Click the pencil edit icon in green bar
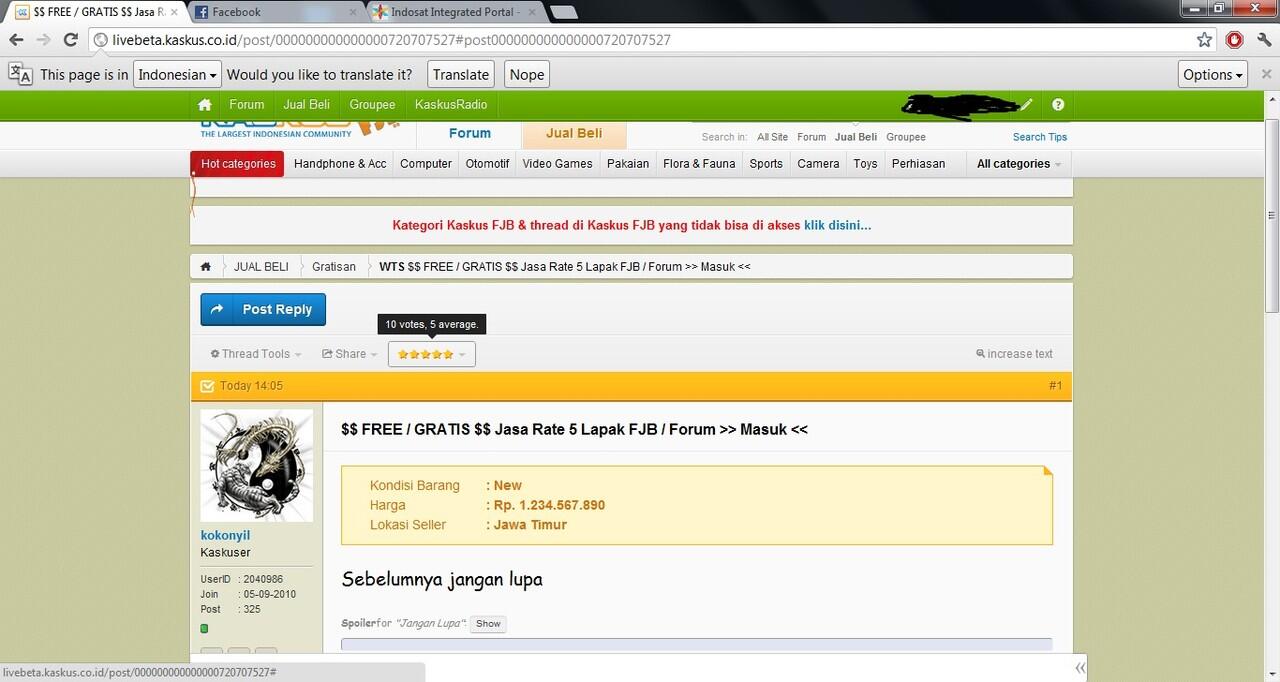Image resolution: width=1280 pixels, height=682 pixels. coord(1026,105)
